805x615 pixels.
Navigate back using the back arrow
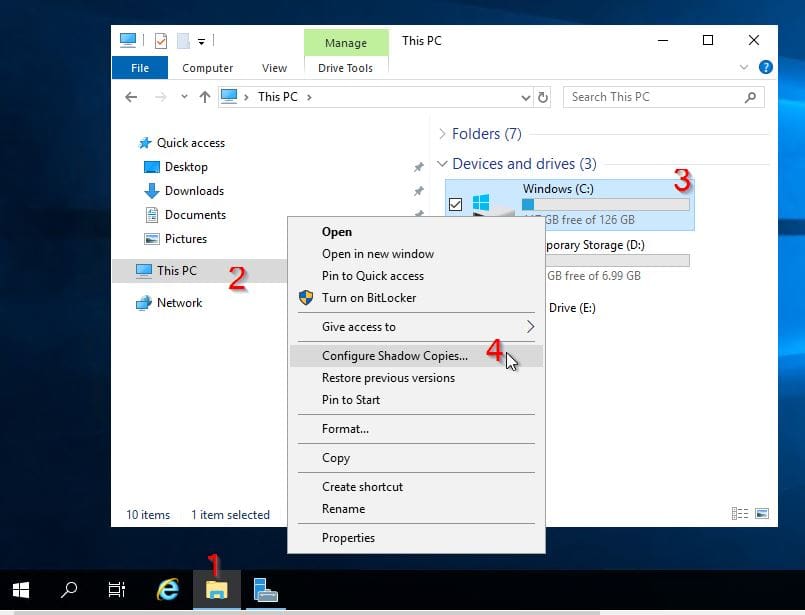pyautogui.click(x=131, y=97)
